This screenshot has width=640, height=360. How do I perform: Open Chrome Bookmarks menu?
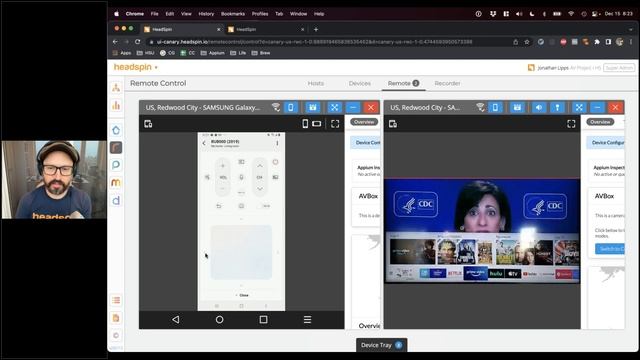pyautogui.click(x=233, y=14)
